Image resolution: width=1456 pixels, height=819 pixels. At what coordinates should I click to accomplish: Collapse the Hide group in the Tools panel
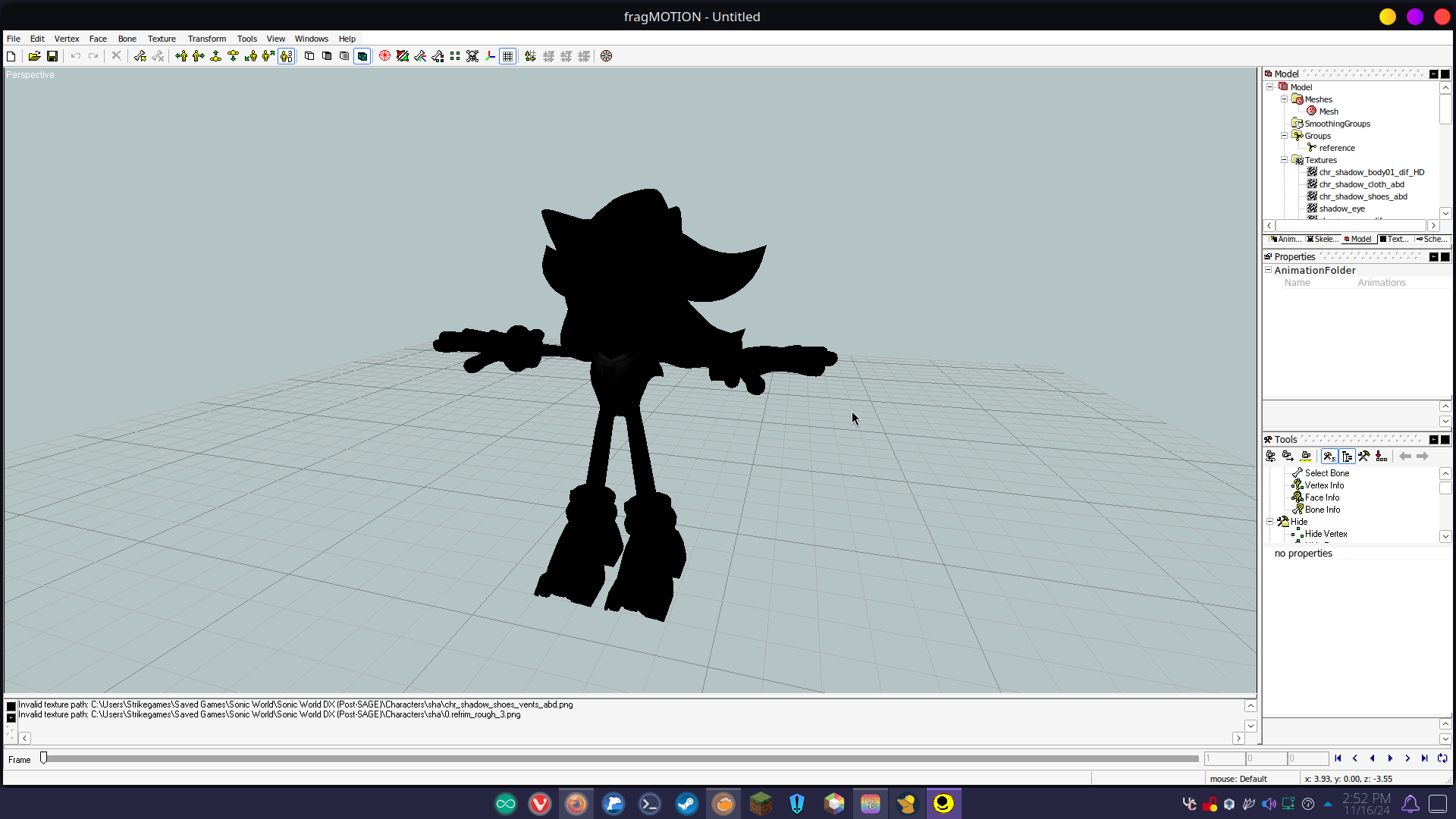1270,522
